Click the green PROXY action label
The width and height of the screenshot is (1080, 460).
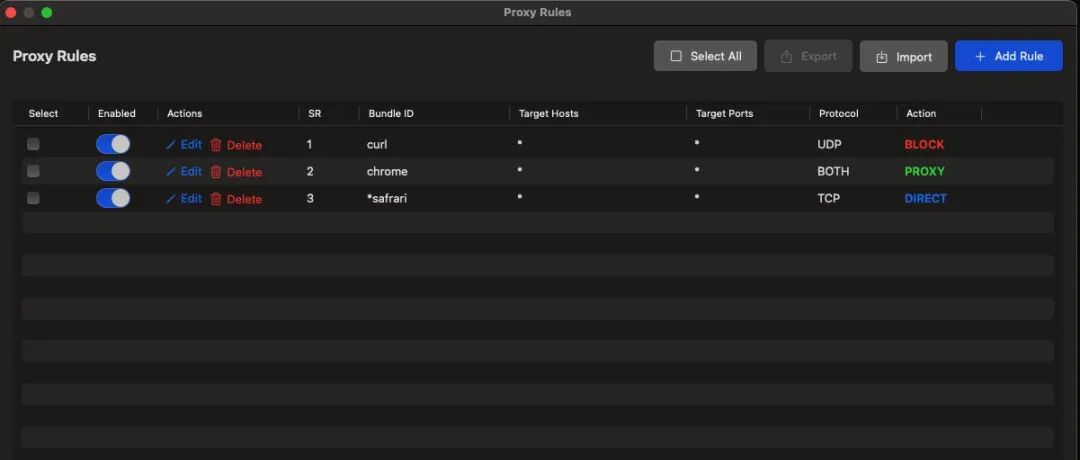point(924,171)
